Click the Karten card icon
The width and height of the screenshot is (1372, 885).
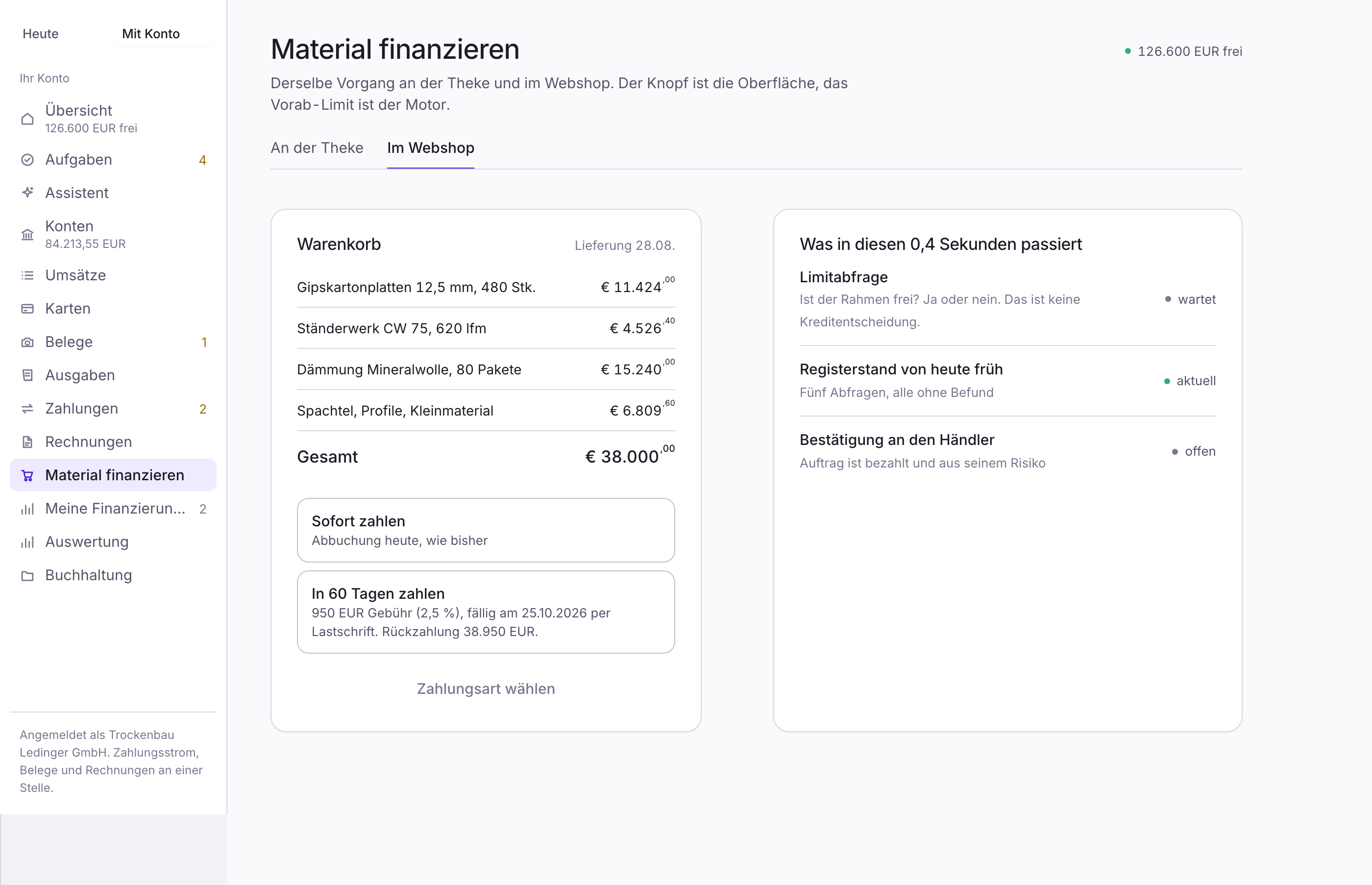point(27,309)
